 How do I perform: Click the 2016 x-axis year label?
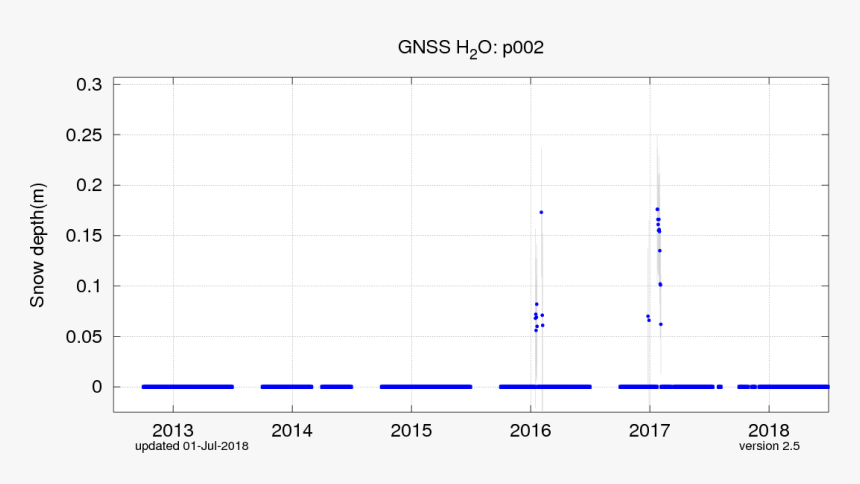click(530, 431)
